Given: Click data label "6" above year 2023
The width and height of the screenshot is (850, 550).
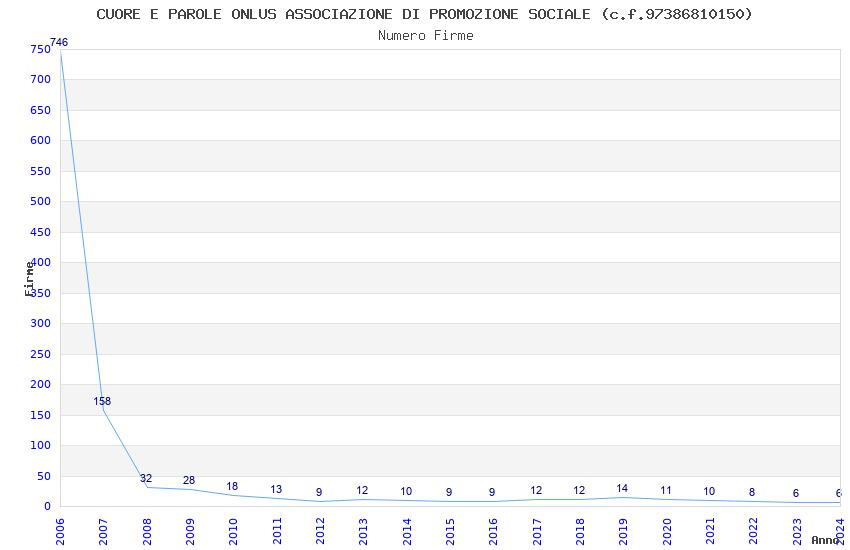Looking at the screenshot, I should pyautogui.click(x=796, y=493).
